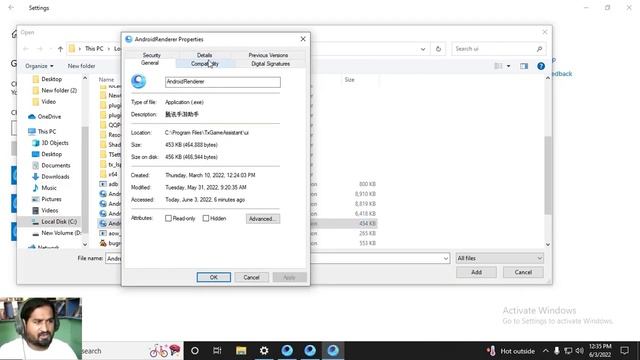Open the Help icon in Open dialog
The height and width of the screenshot is (360, 640).
pyautogui.click(x=541, y=66)
